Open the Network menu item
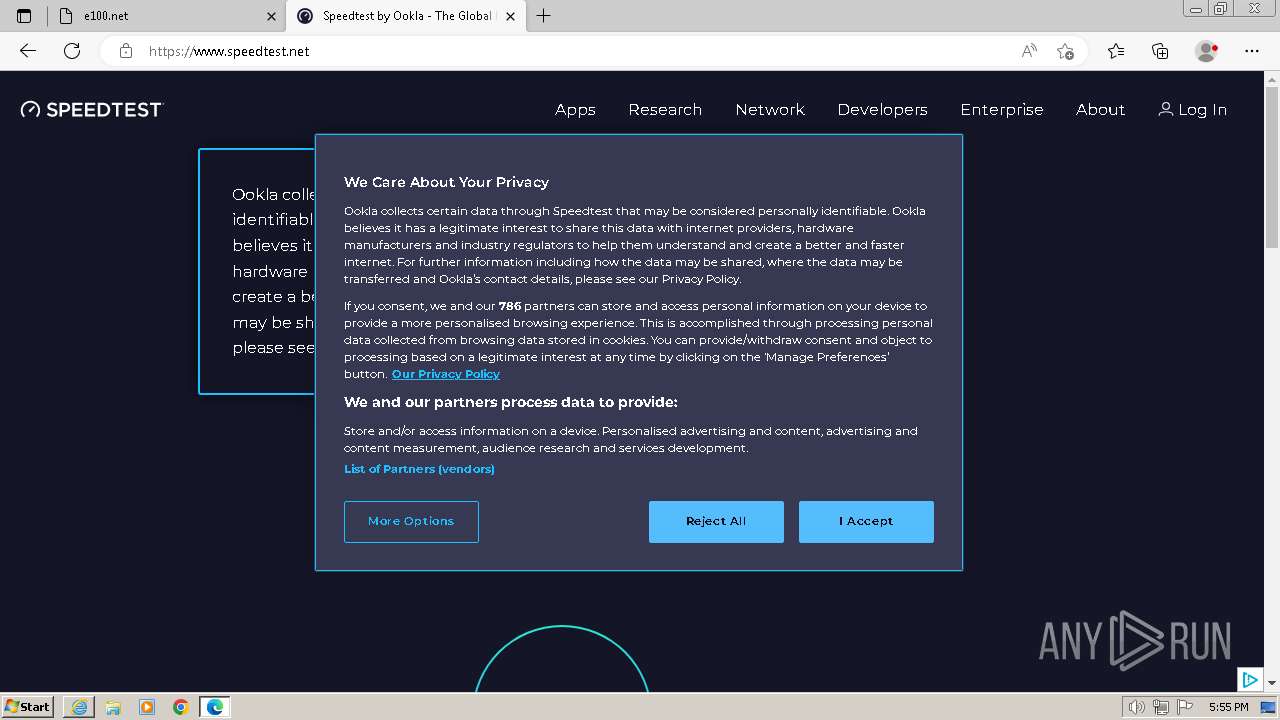Screen dimensions: 1280x720 [x=770, y=110]
